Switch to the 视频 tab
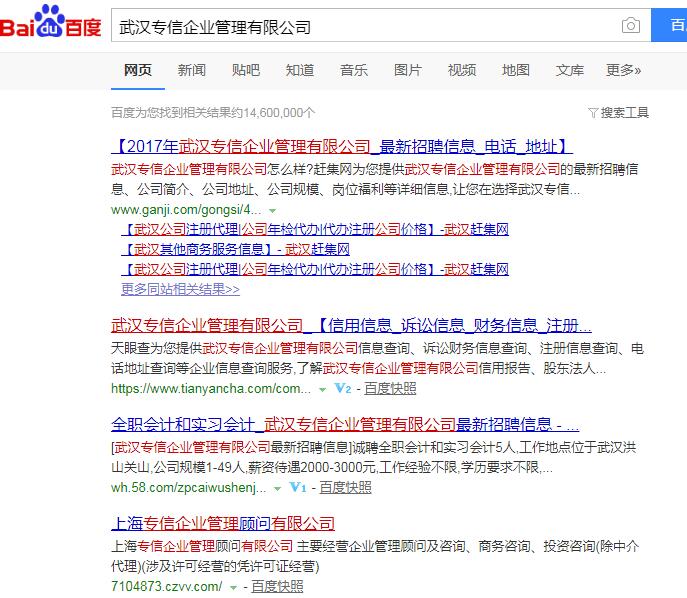The height and width of the screenshot is (598, 687). coord(462,70)
